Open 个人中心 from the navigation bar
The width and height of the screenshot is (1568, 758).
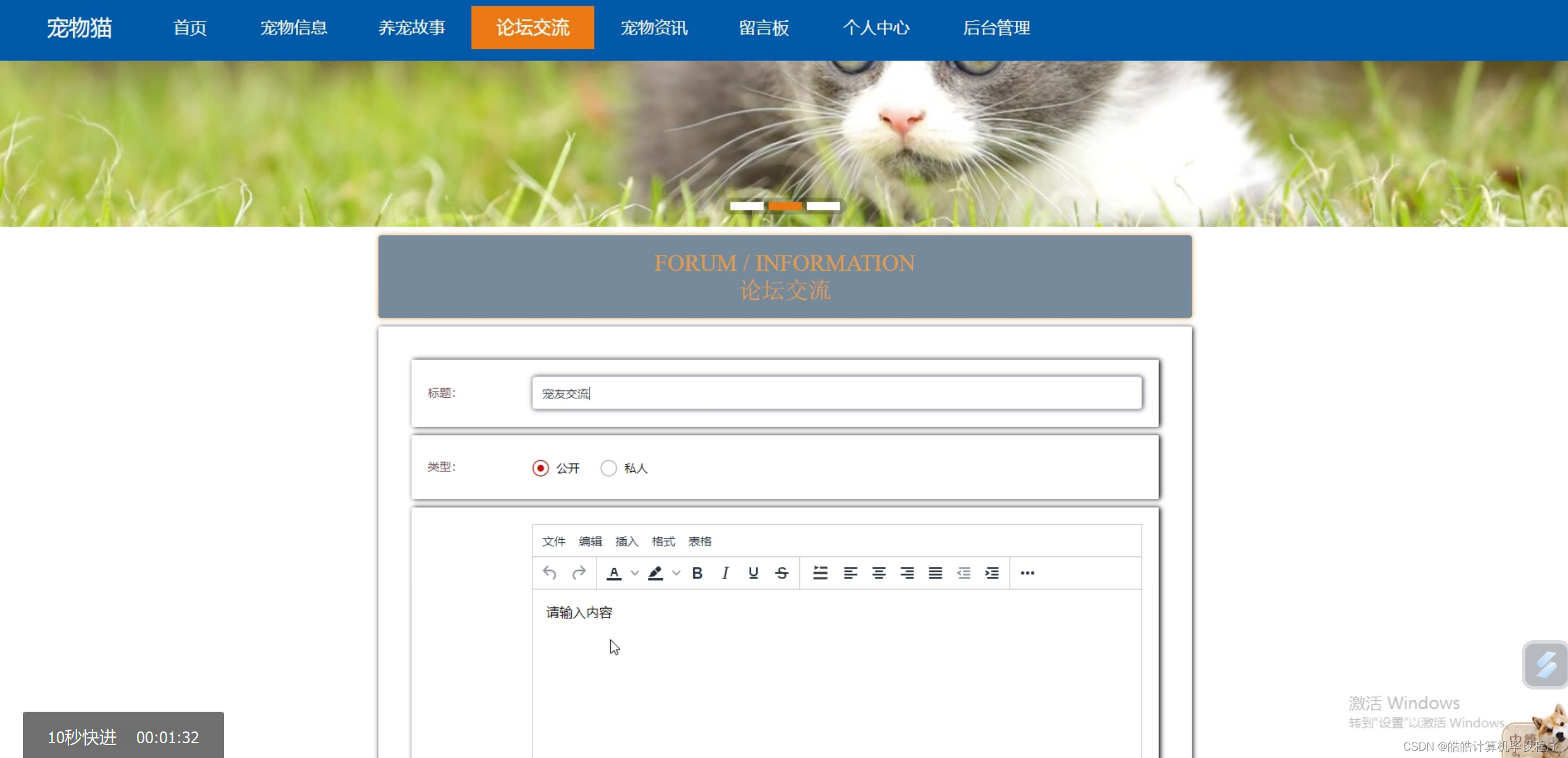[x=877, y=28]
